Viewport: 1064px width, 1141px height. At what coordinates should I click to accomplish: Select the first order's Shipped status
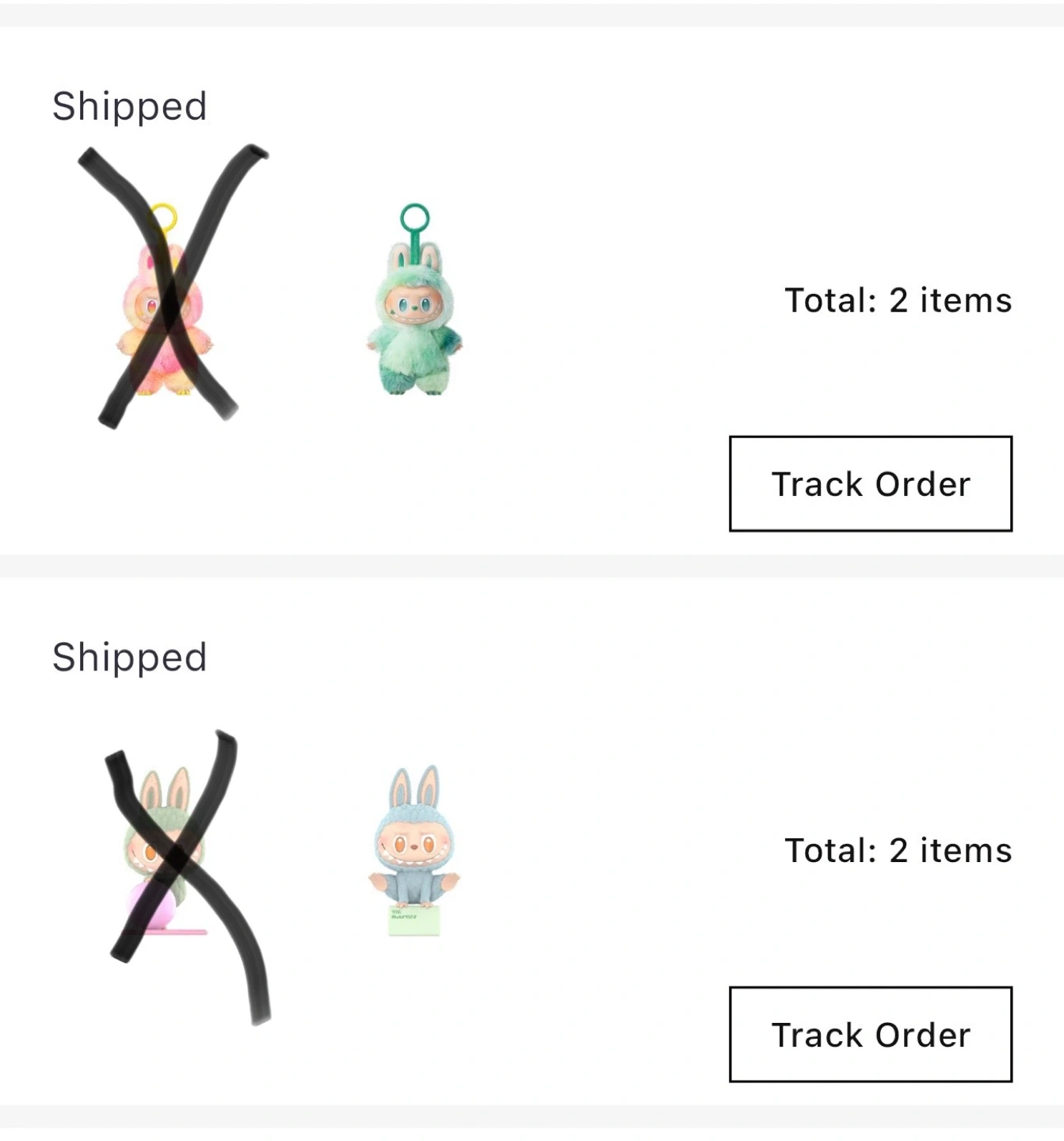click(x=130, y=106)
